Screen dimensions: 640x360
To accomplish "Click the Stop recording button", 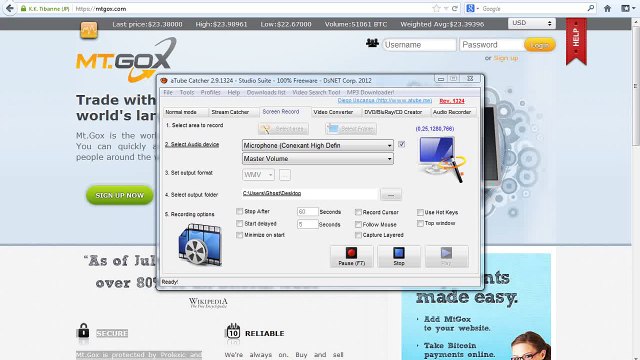I will tap(399, 257).
